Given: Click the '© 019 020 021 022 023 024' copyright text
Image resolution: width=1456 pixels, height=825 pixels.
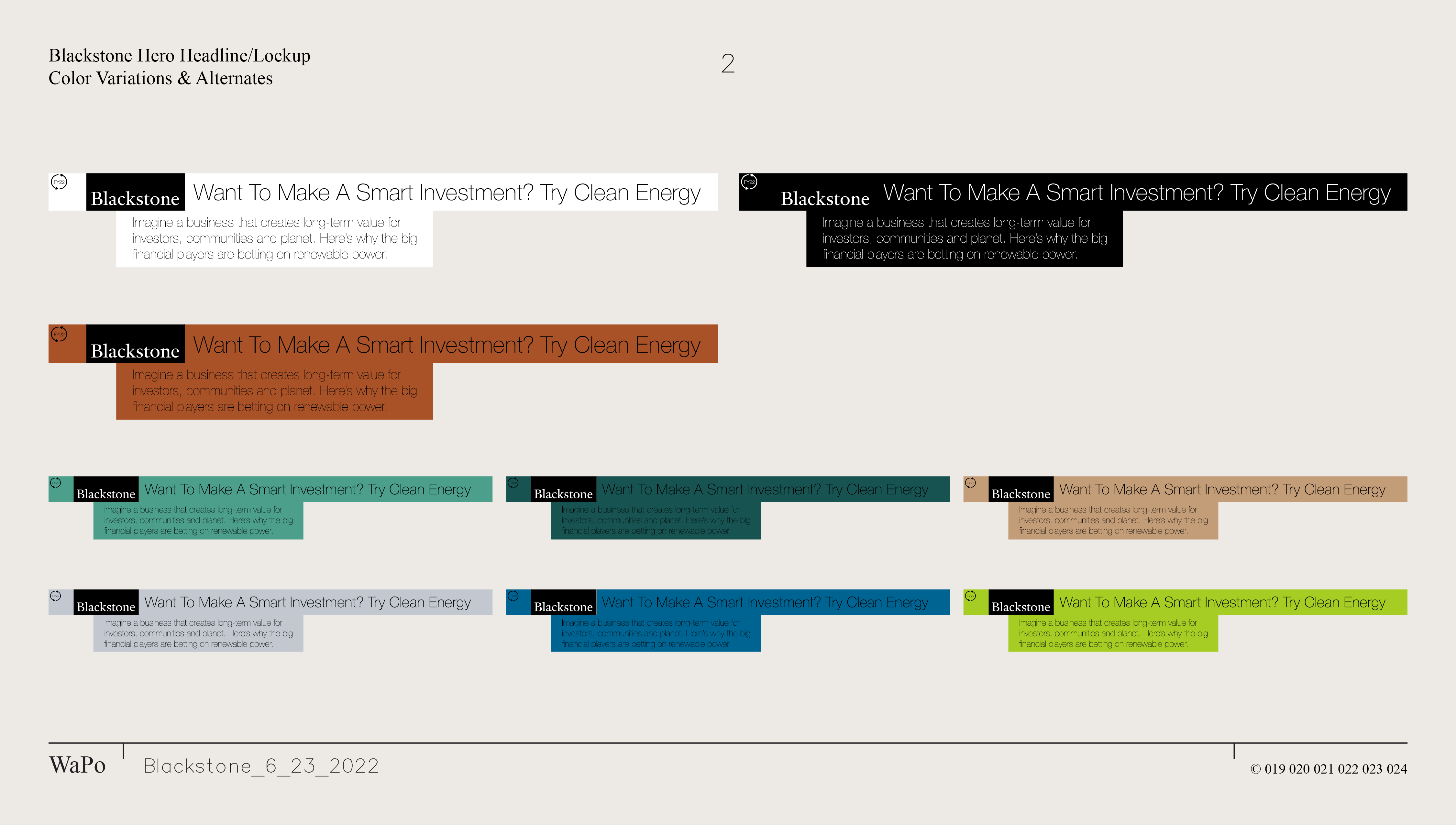Looking at the screenshot, I should coord(1329,769).
